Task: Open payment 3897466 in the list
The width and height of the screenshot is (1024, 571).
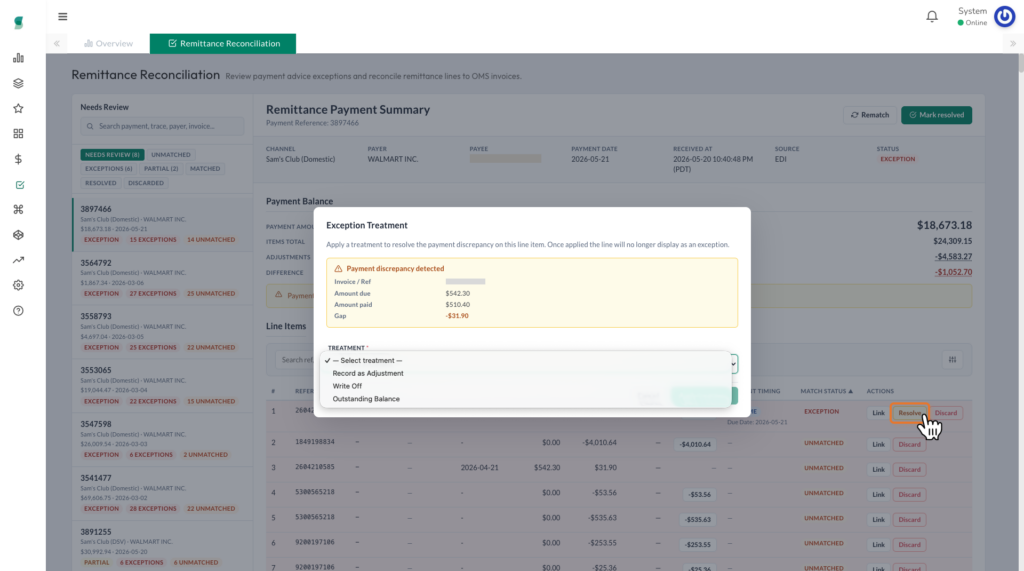Action: [162, 224]
